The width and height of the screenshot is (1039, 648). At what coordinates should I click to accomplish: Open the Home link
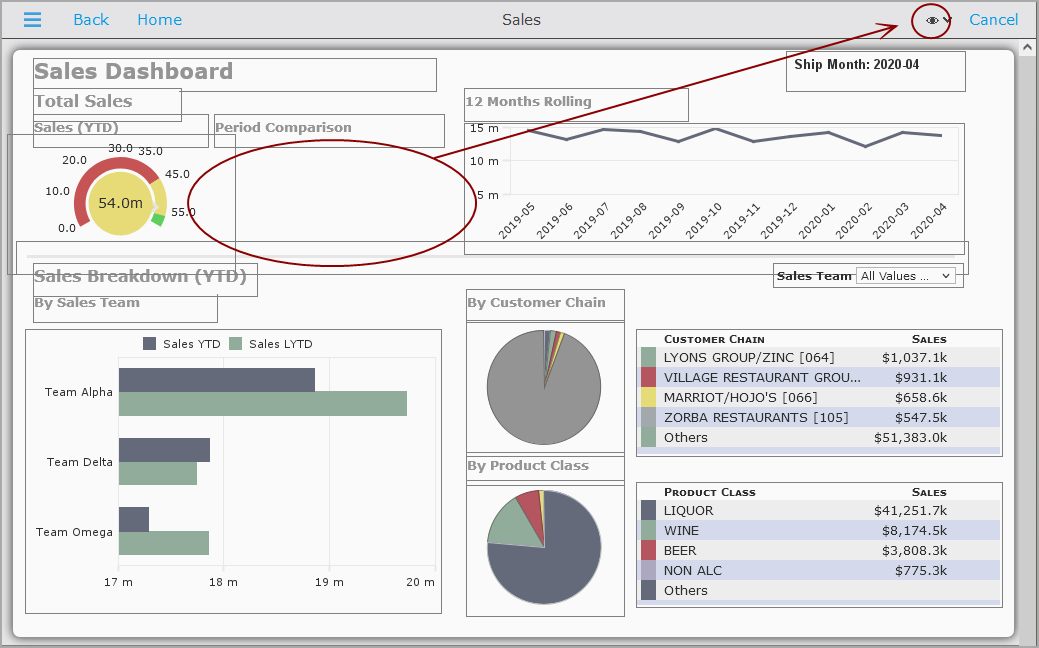pyautogui.click(x=160, y=20)
